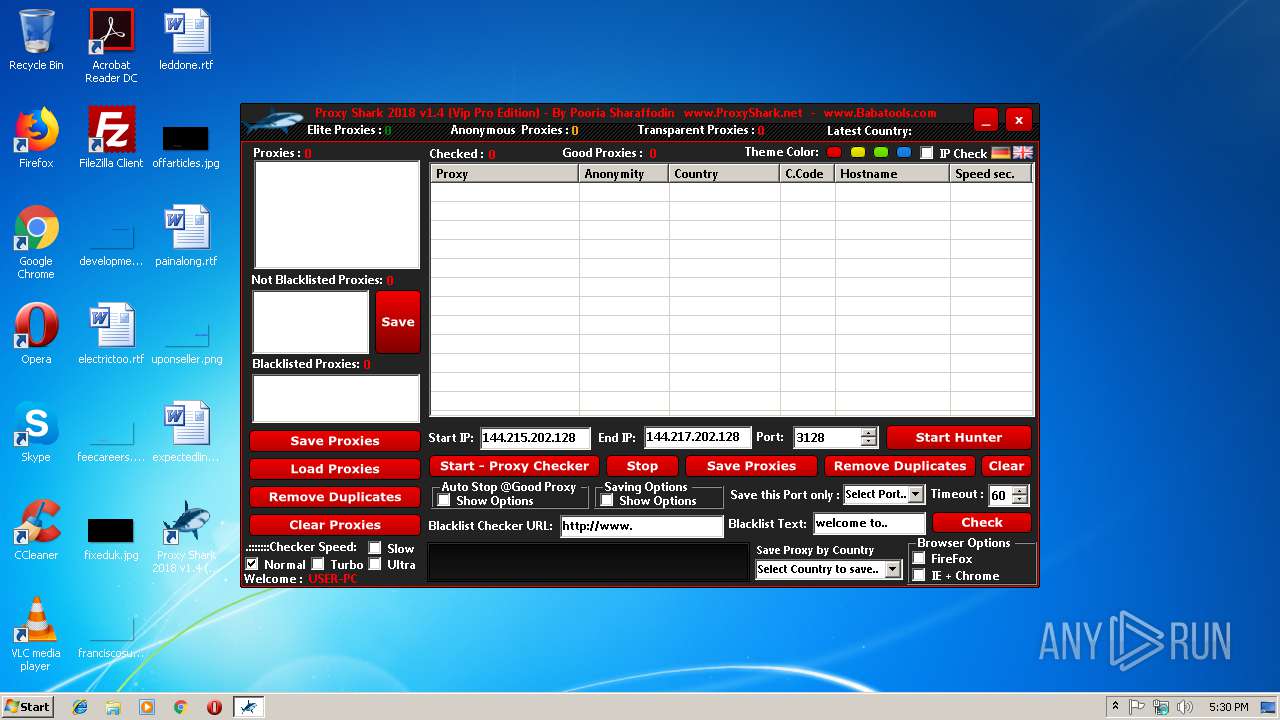Image resolution: width=1280 pixels, height=720 pixels.
Task: Click Start - Proxy Checker button
Action: (x=515, y=466)
